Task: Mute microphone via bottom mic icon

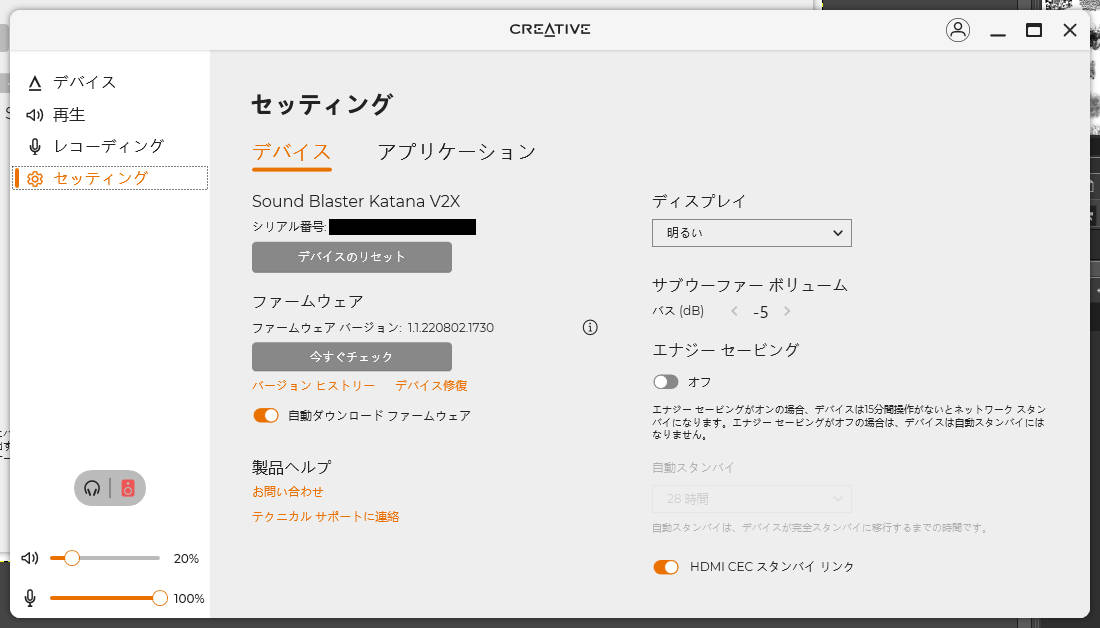Action: [x=30, y=598]
